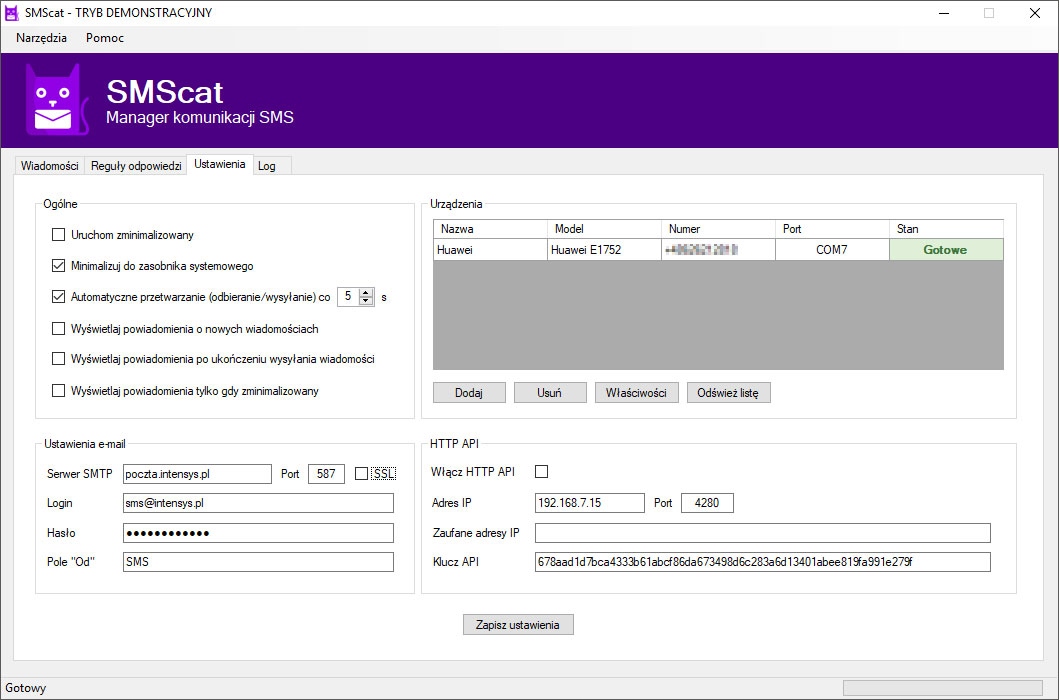Viewport: 1059px width, 700px height.
Task: Click the Serwer SMTP input field
Action: tap(197, 474)
